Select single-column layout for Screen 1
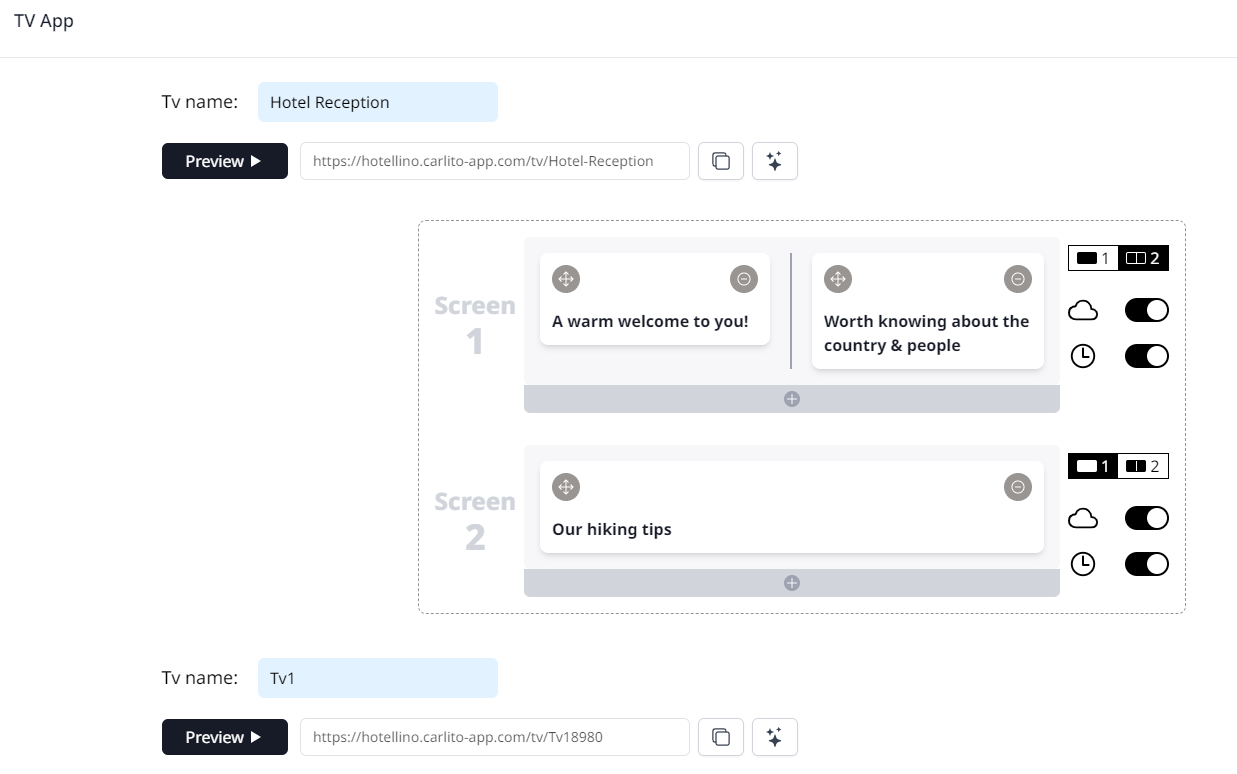The image size is (1237, 774). tap(1093, 258)
